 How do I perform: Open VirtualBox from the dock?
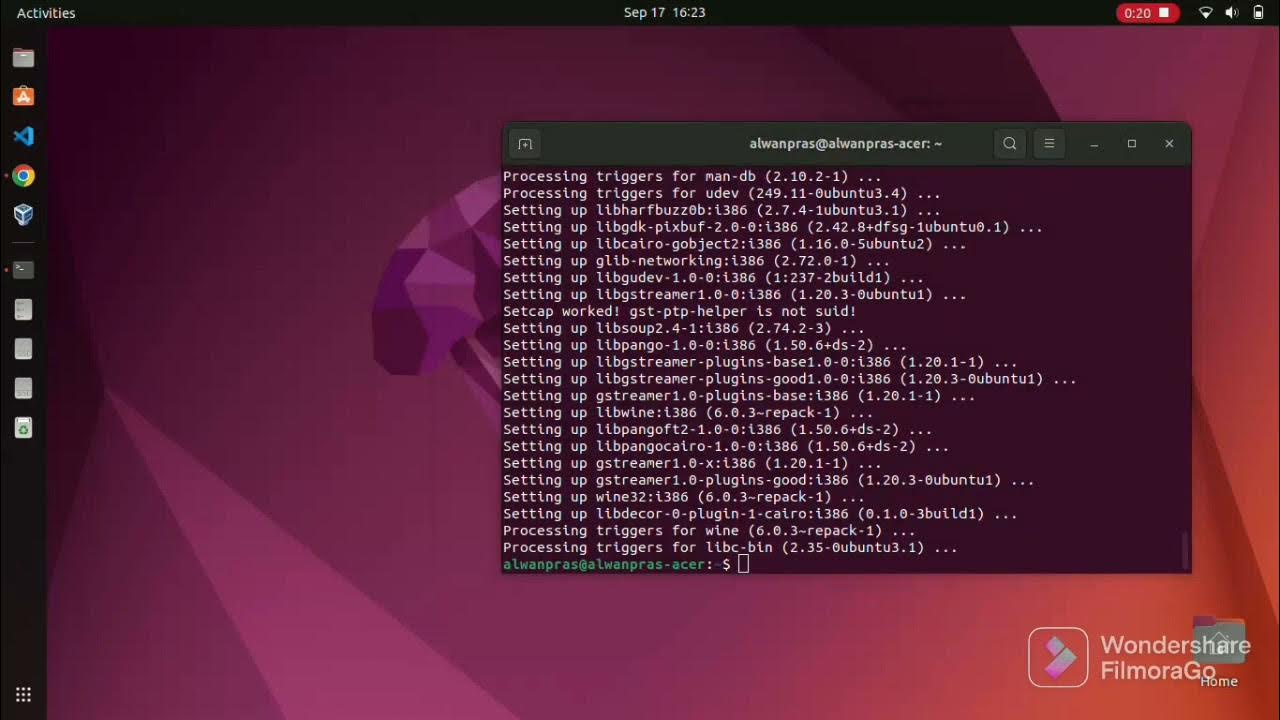pyautogui.click(x=23, y=215)
